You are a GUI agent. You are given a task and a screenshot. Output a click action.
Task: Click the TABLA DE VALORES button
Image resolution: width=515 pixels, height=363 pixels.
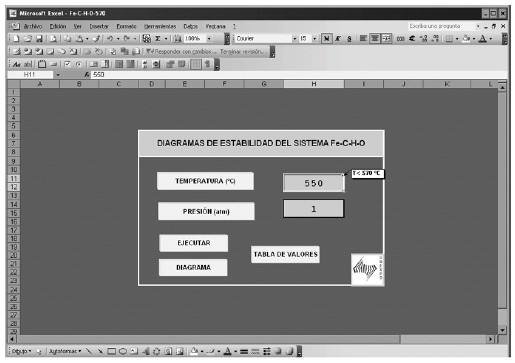(x=285, y=254)
